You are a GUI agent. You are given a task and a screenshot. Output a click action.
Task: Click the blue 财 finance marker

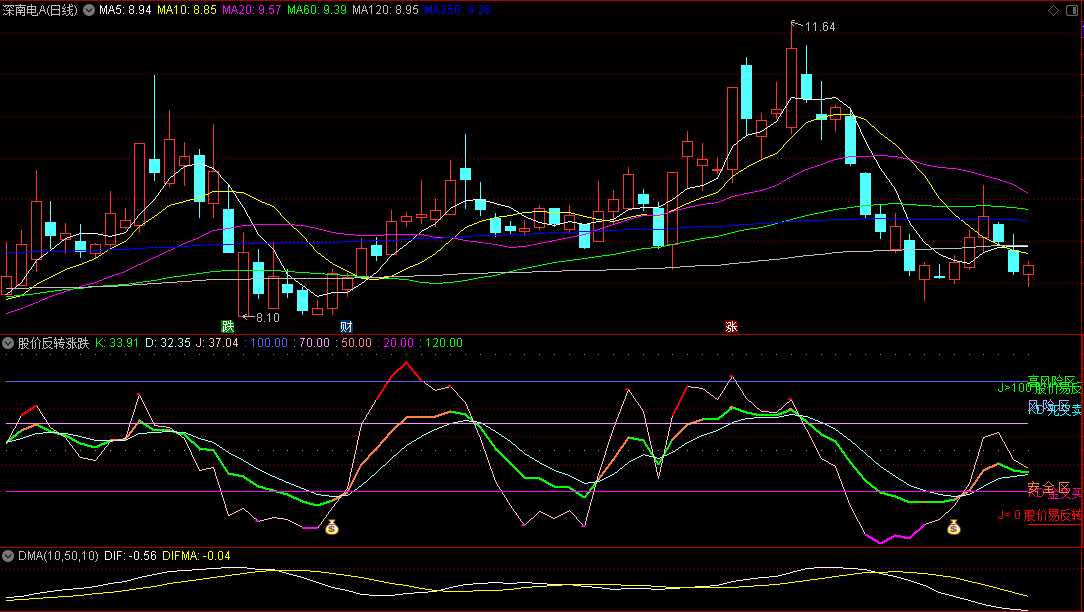pyautogui.click(x=346, y=326)
